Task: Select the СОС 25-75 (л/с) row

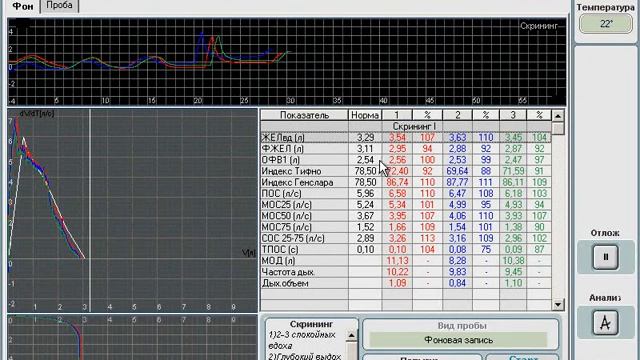Action: tap(406, 238)
